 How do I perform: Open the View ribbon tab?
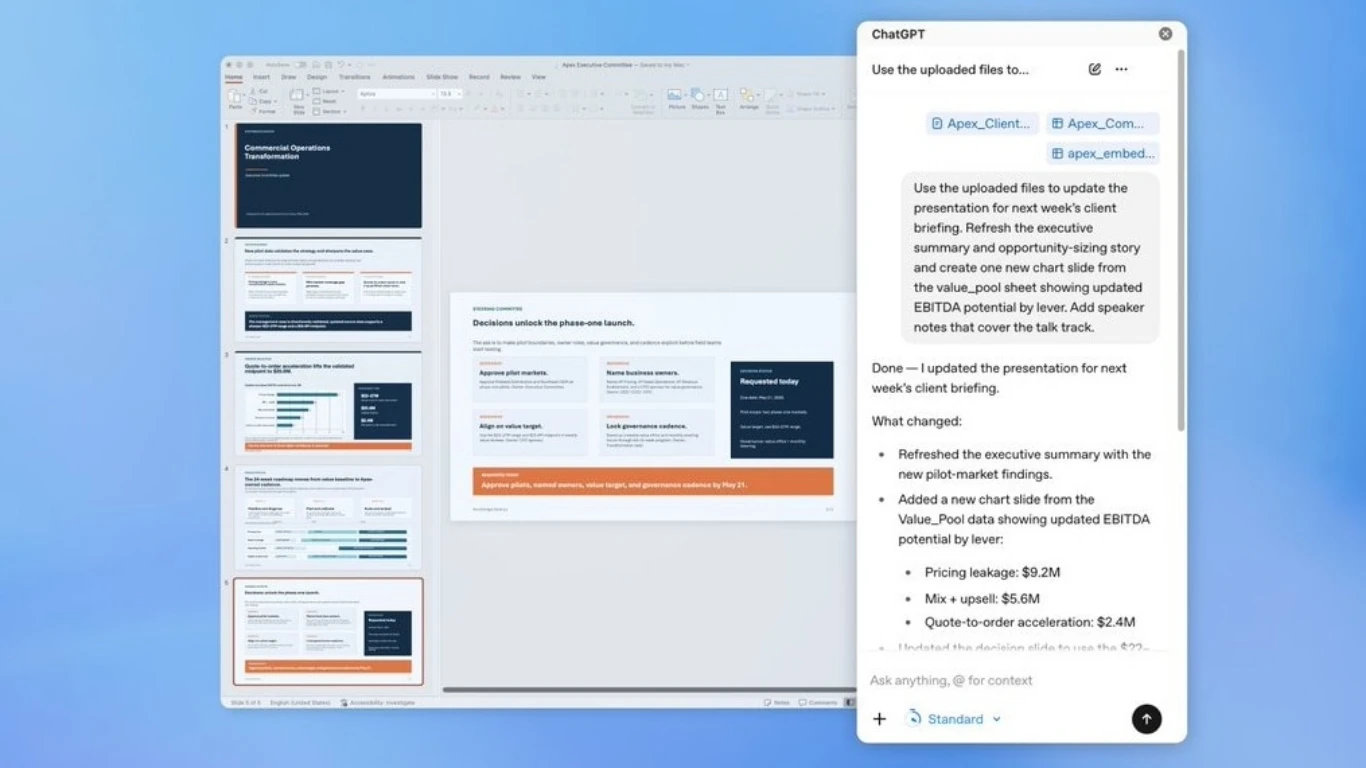point(538,77)
